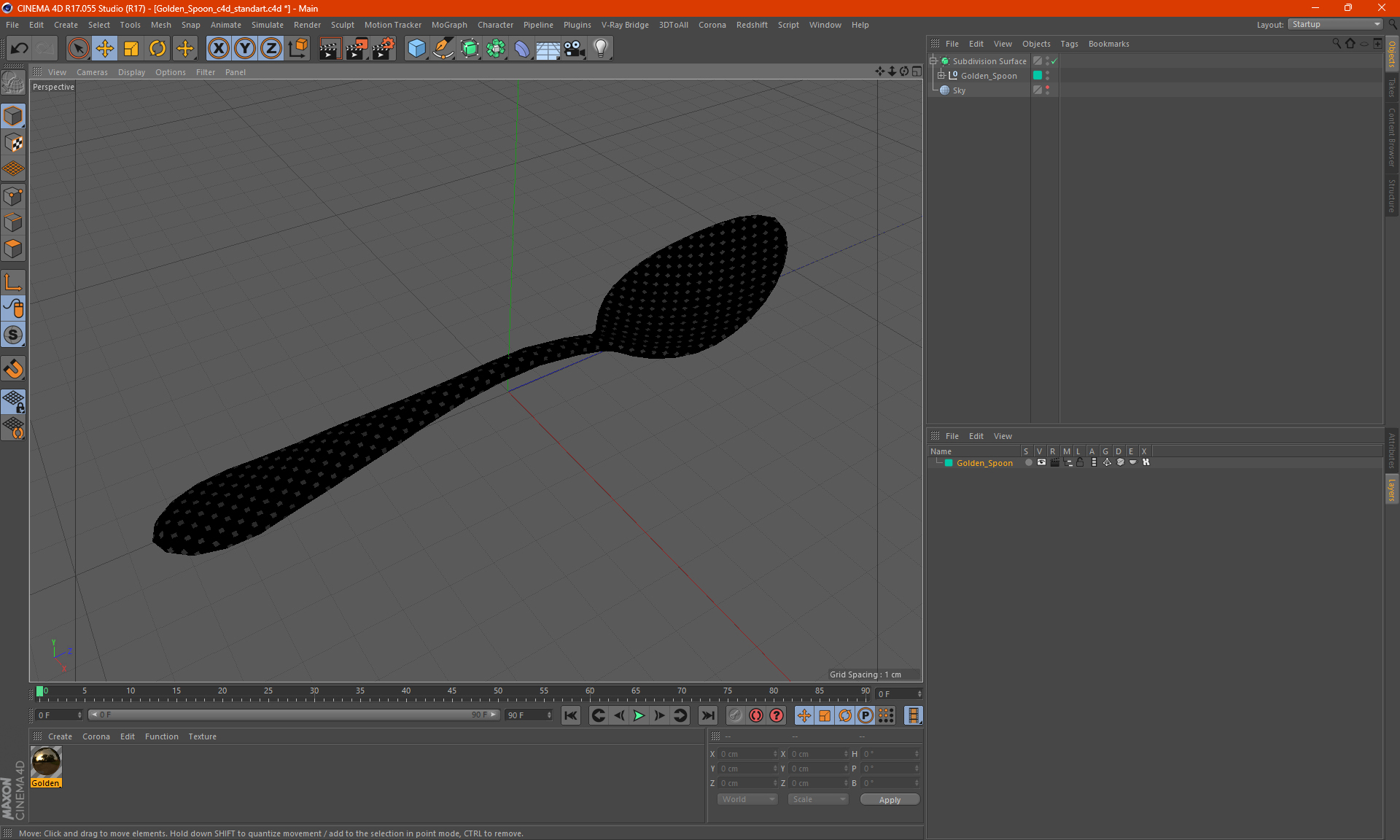
Task: Step to next frame
Action: pos(659,715)
